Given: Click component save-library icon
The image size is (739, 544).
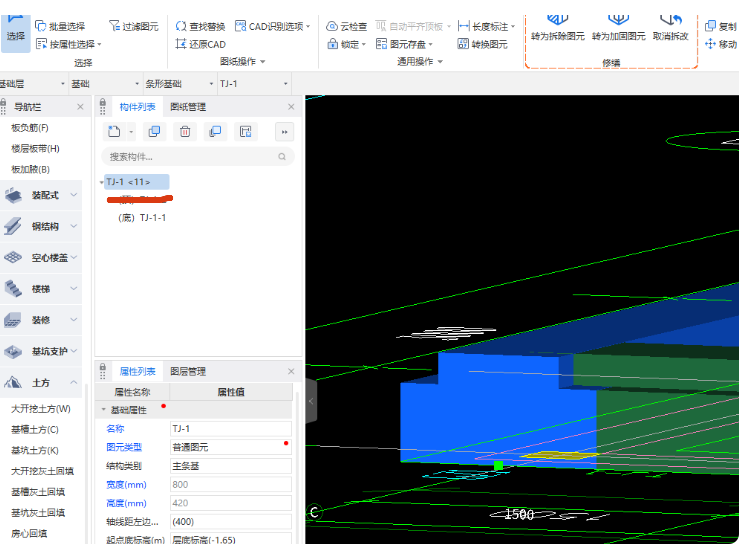Looking at the screenshot, I should [x=246, y=132].
